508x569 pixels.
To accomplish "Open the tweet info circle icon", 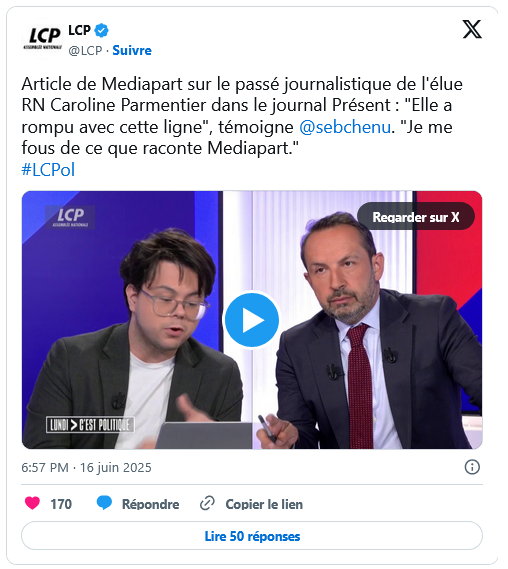I will coord(472,467).
